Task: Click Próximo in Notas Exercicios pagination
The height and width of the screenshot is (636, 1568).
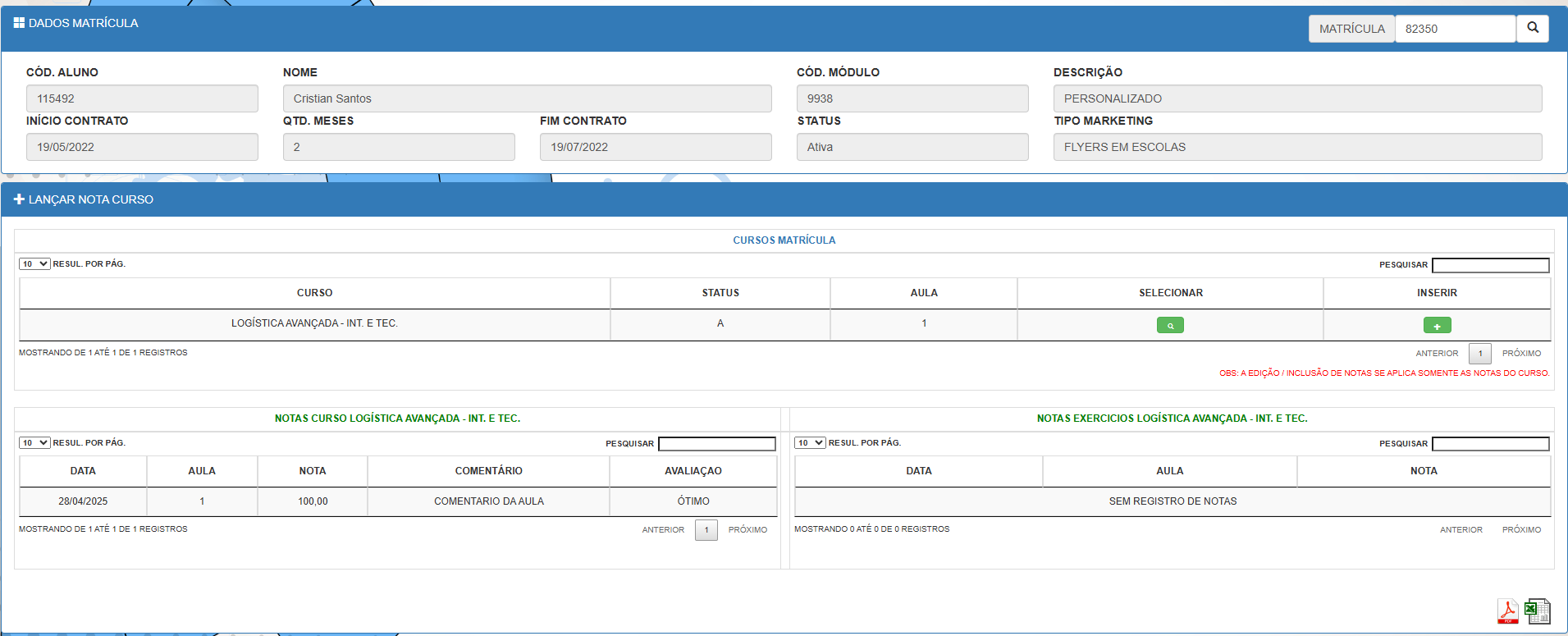Action: point(1521,530)
